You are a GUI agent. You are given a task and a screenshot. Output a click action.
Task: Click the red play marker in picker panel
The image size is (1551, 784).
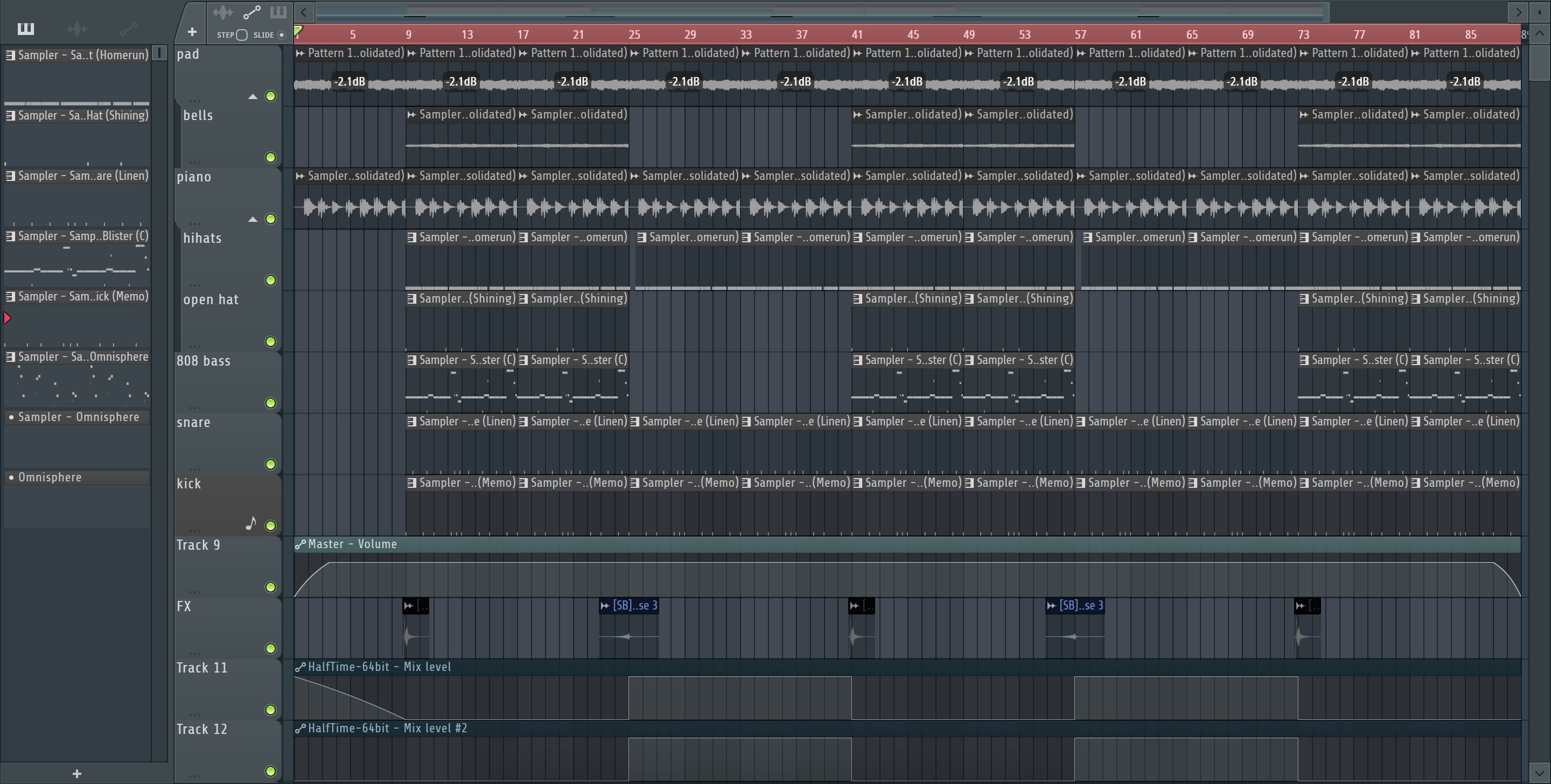[x=7, y=318]
